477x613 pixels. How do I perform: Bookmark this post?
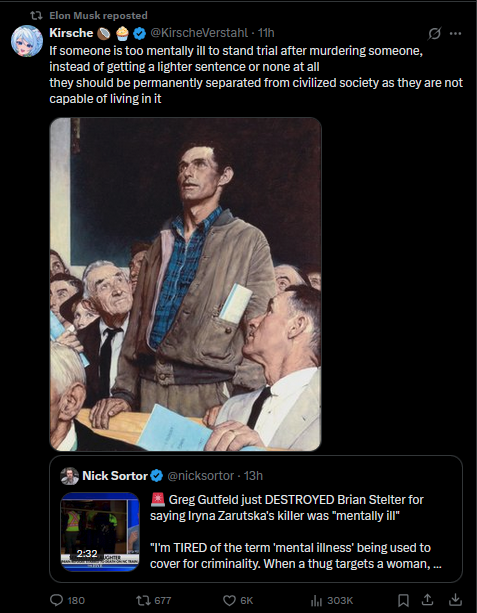pyautogui.click(x=403, y=600)
